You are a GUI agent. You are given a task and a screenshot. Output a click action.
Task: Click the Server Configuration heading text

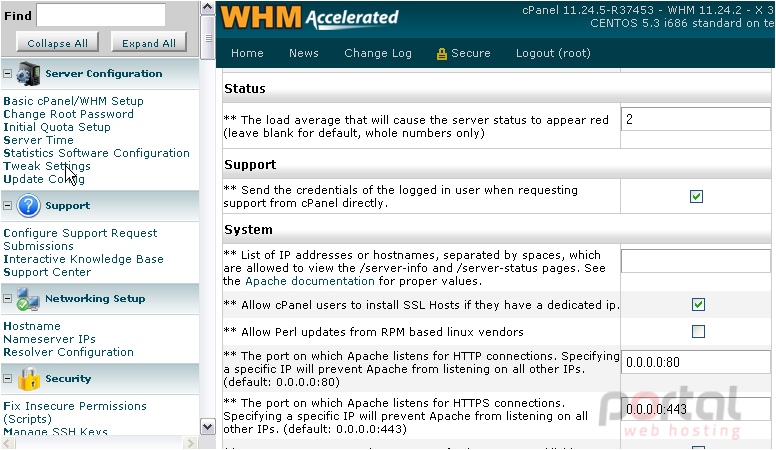click(x=104, y=74)
